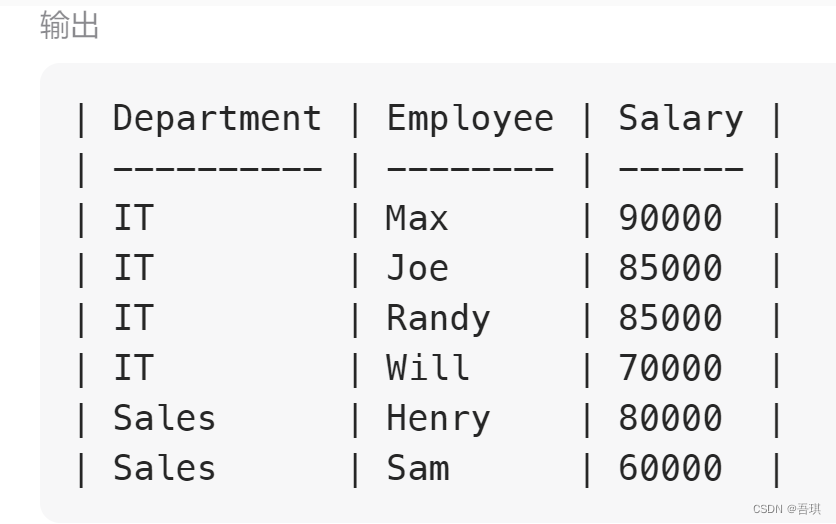Click the Sales department in Sam's row

pyautogui.click(x=164, y=468)
